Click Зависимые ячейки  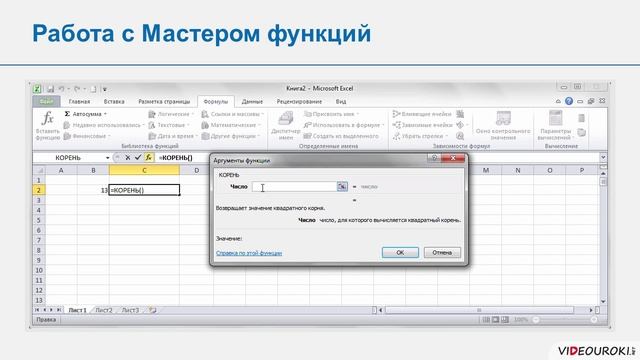click(x=422, y=125)
